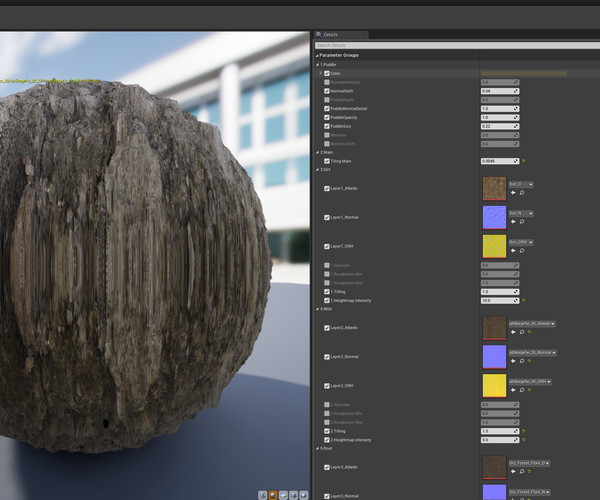Toggle Layer1_Albedo override checkbox
The height and width of the screenshot is (500, 600).
pos(327,189)
